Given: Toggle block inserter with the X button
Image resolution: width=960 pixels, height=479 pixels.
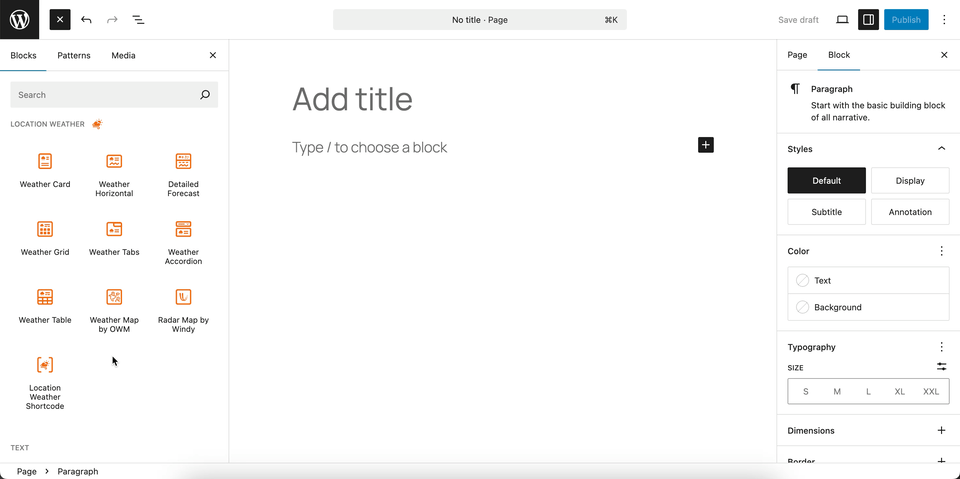Looking at the screenshot, I should (x=60, y=20).
